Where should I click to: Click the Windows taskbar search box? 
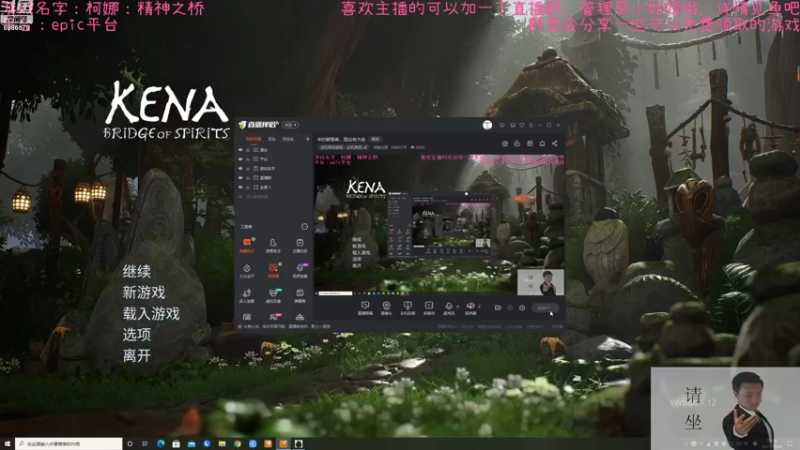[x=68, y=444]
